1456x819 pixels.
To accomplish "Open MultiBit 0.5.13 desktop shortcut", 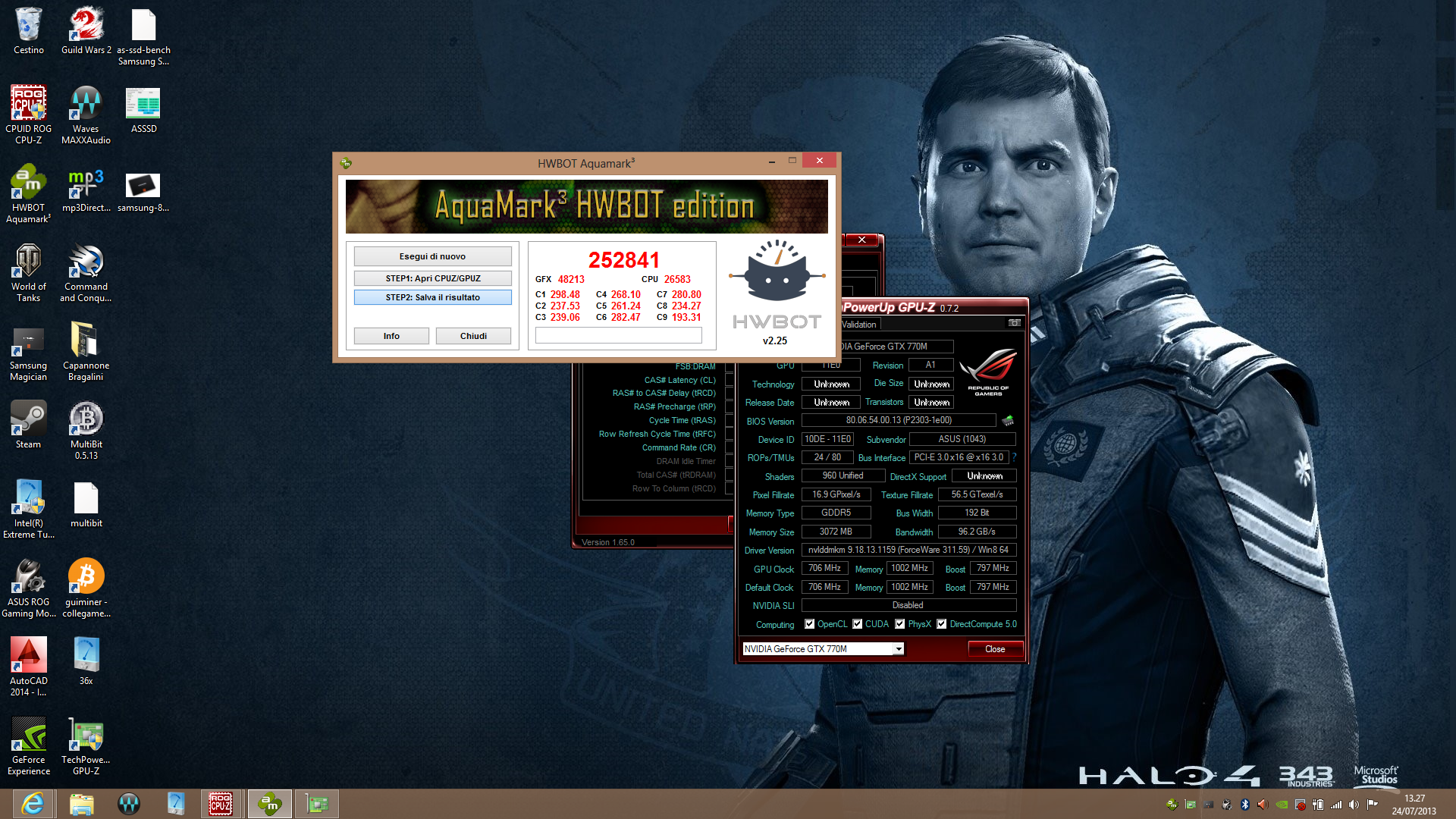I will click(86, 431).
